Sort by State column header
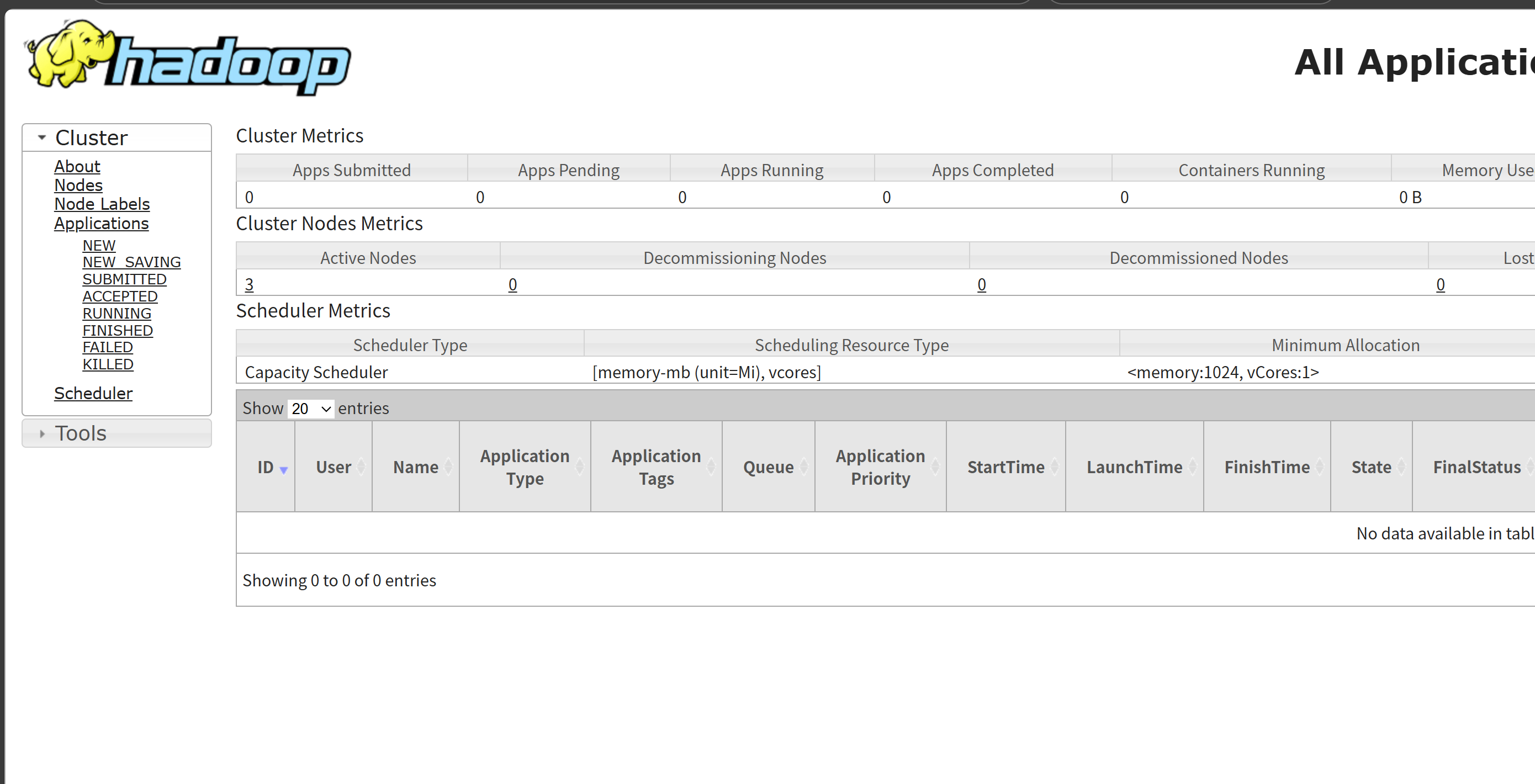 coord(1370,467)
